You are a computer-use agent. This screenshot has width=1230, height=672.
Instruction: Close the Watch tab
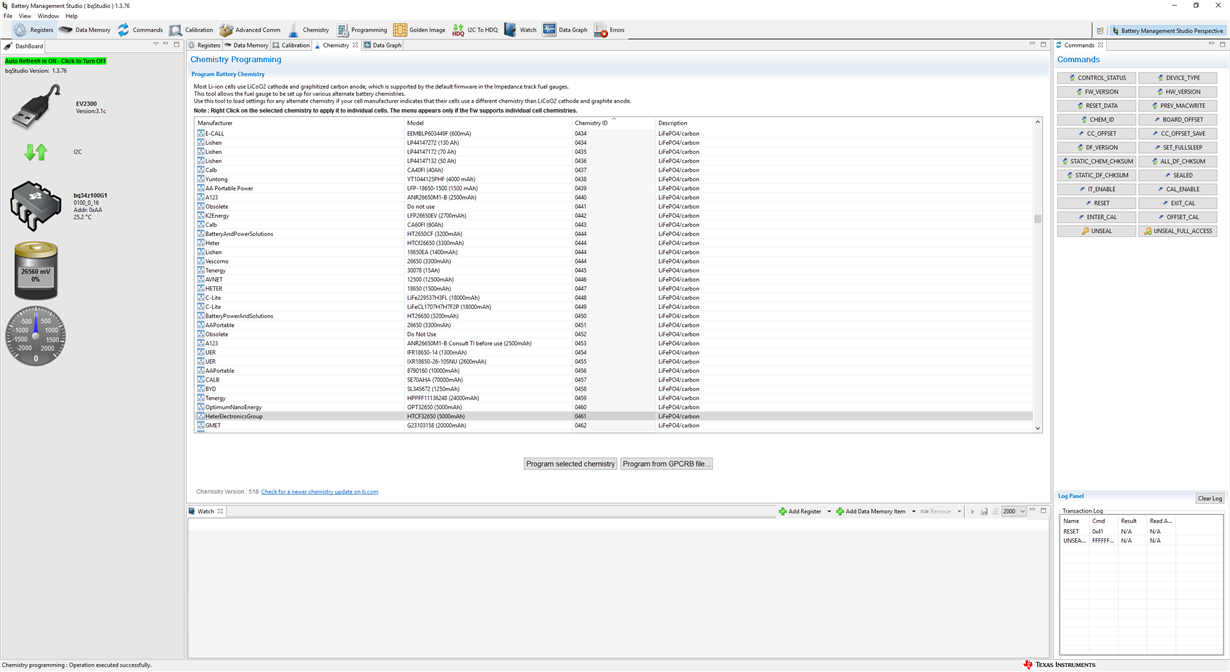click(220, 511)
